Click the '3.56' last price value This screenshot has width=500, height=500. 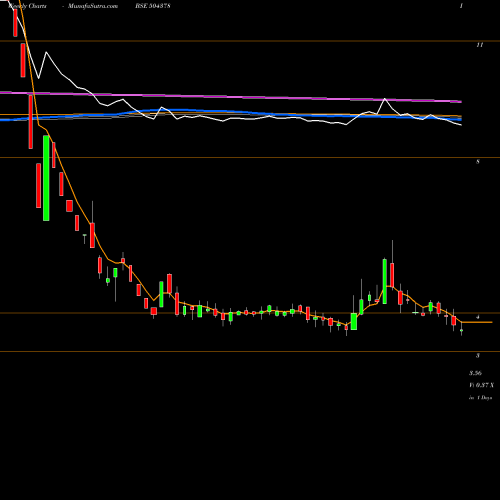[475, 373]
